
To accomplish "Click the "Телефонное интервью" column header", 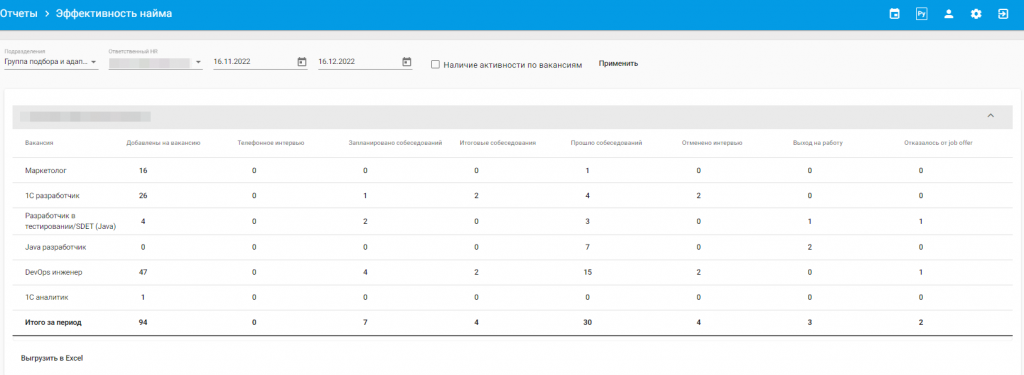I will click(x=270, y=142).
